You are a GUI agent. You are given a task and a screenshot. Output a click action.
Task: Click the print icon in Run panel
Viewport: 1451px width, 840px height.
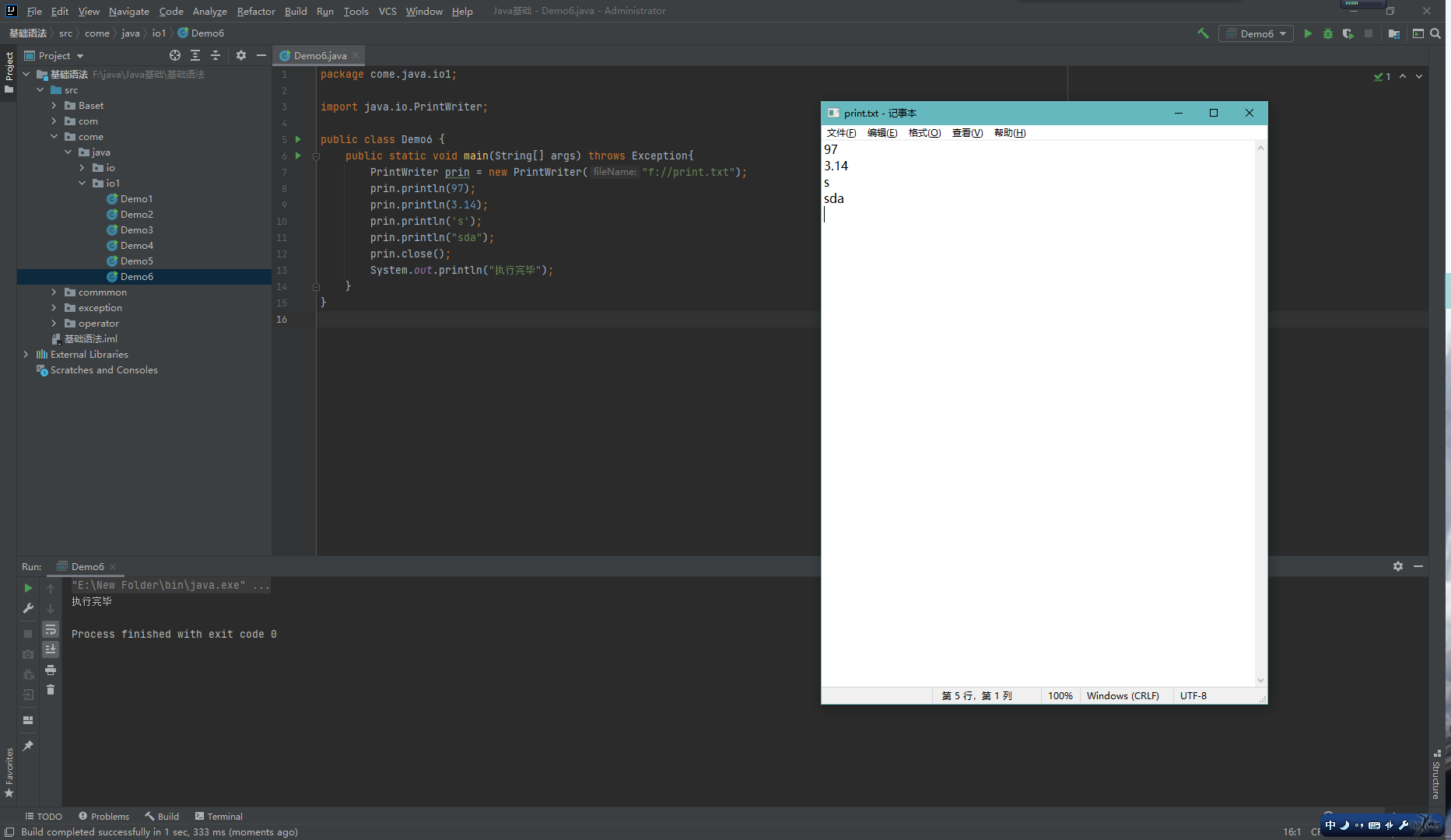pos(51,670)
